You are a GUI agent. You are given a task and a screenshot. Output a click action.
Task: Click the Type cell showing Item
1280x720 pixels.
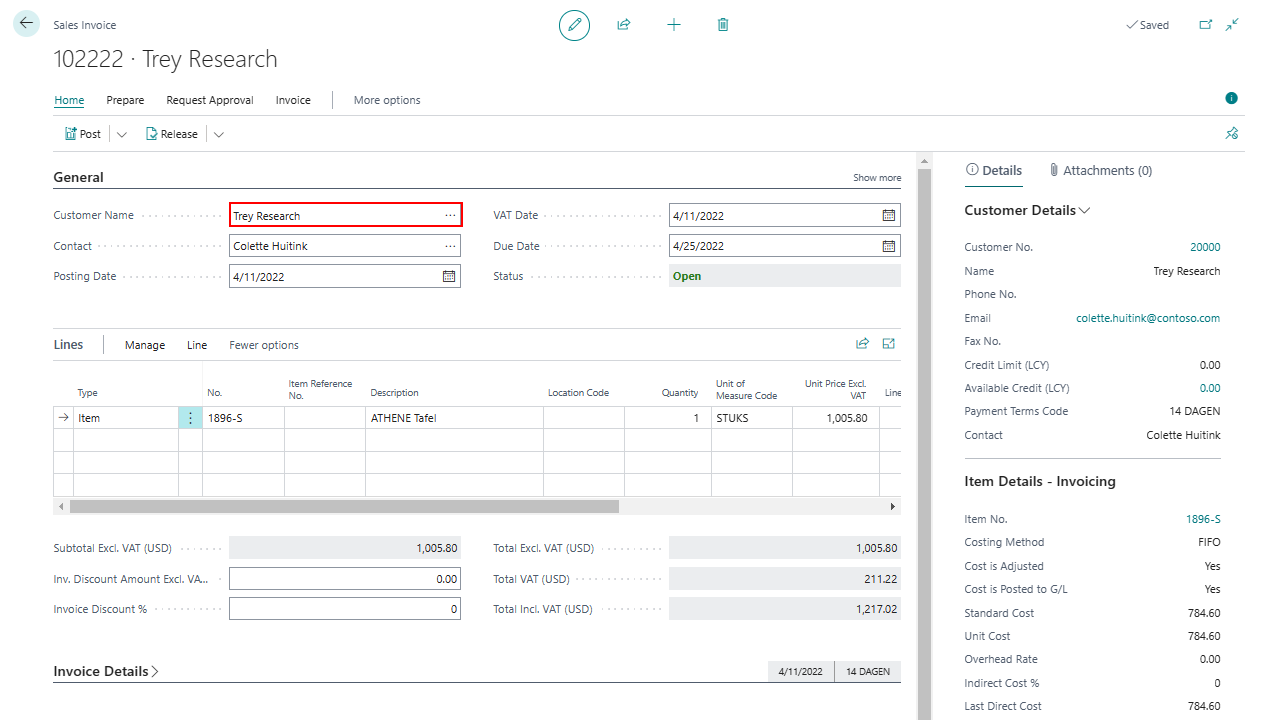(126, 418)
